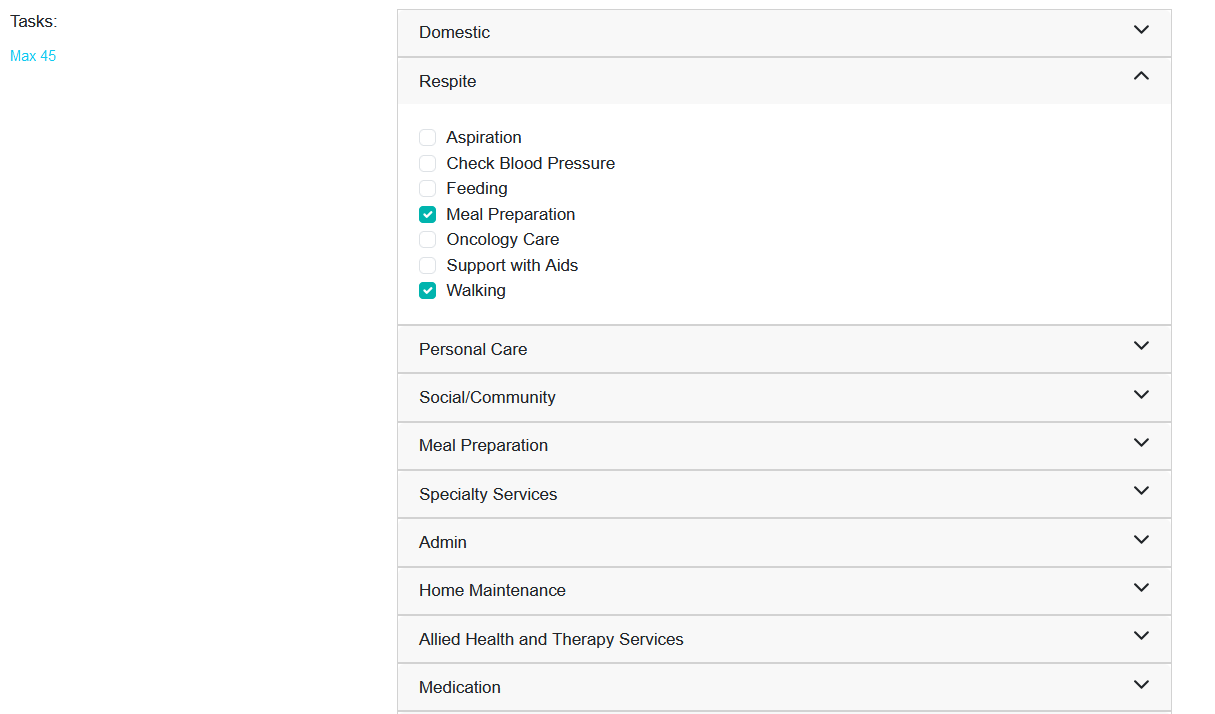Expand the Domestic section chevron
The width and height of the screenshot is (1215, 714).
[x=1141, y=30]
